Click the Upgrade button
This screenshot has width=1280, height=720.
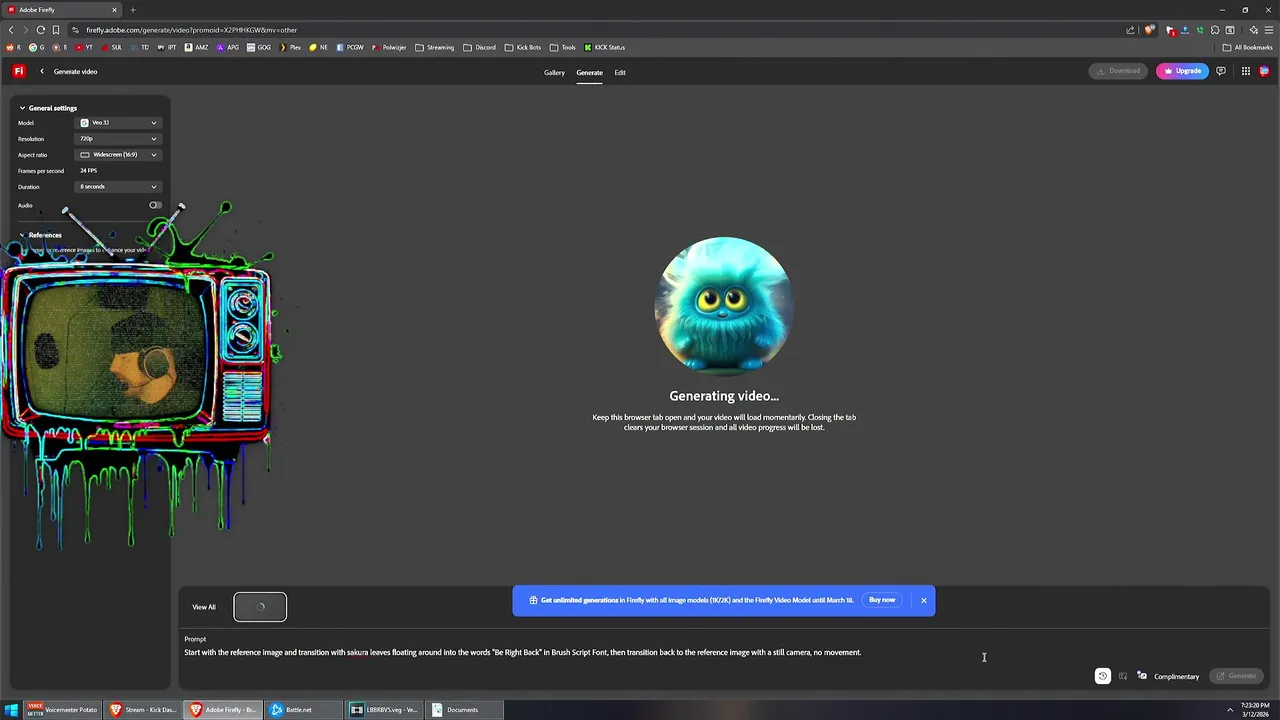click(x=1182, y=71)
